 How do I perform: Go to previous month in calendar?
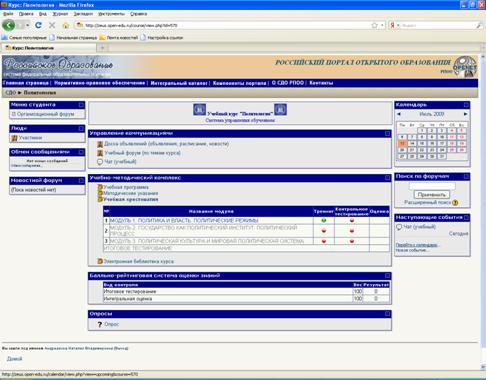pos(399,114)
